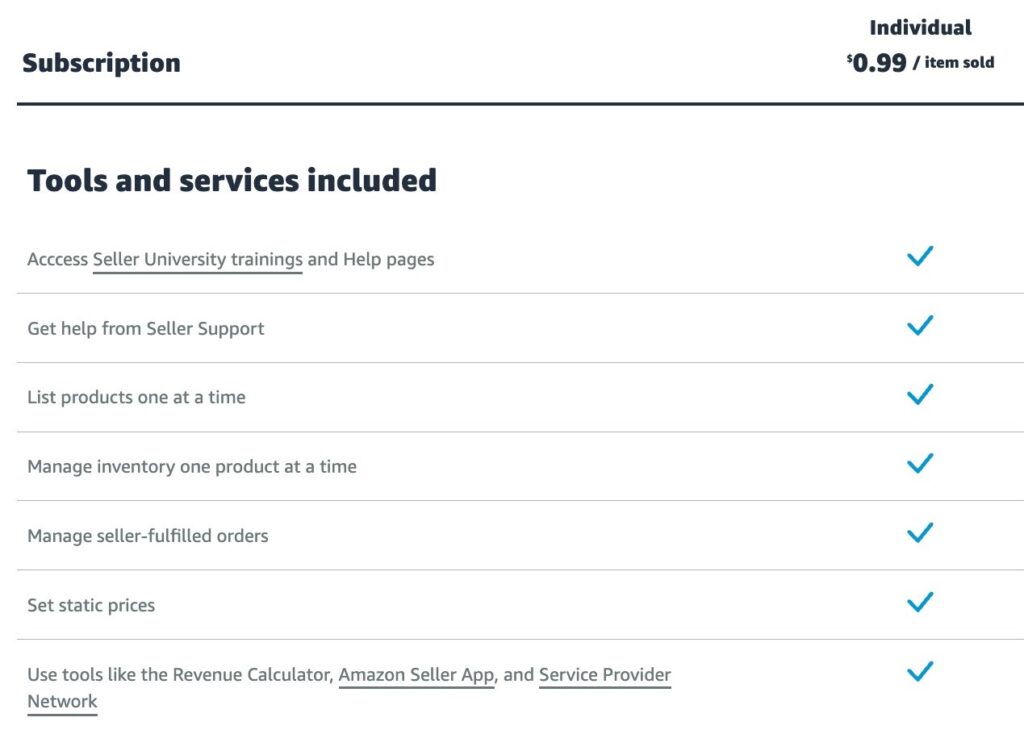This screenshot has height=730, width=1024.
Task: Open the Amazon Seller App link
Action: pyautogui.click(x=416, y=675)
